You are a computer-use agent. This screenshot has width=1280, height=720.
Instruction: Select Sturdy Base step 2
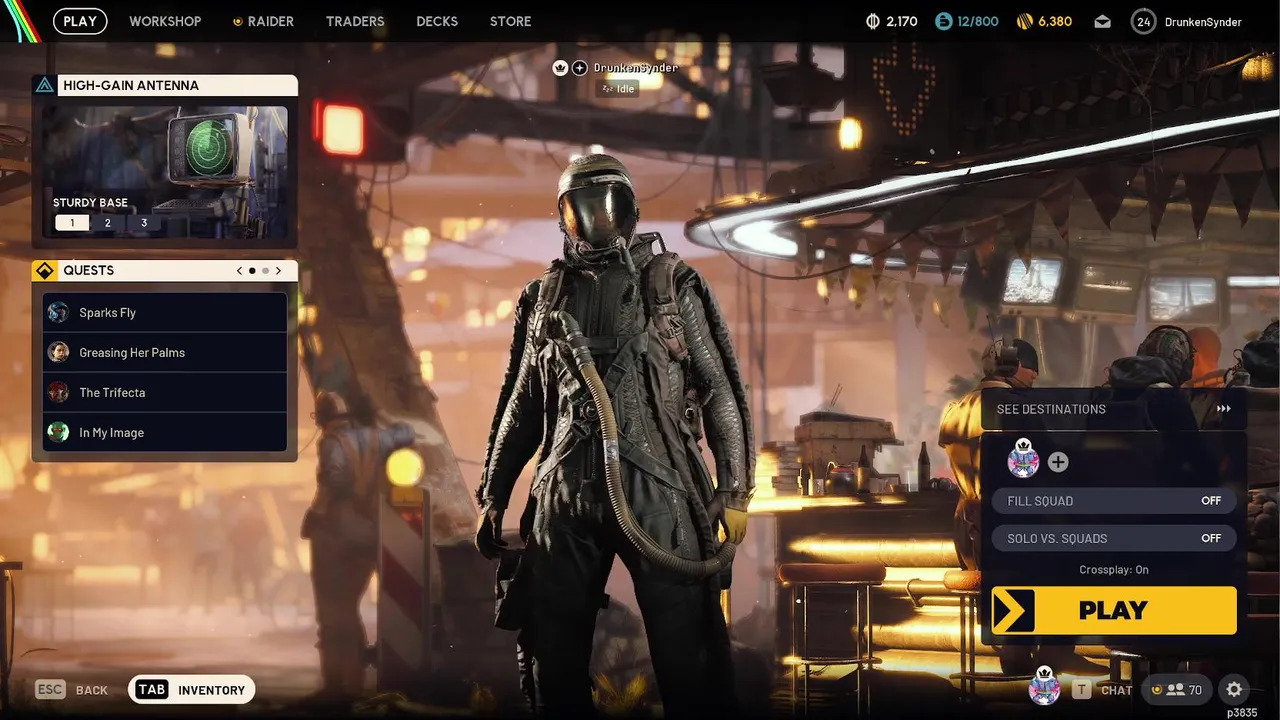(x=108, y=223)
